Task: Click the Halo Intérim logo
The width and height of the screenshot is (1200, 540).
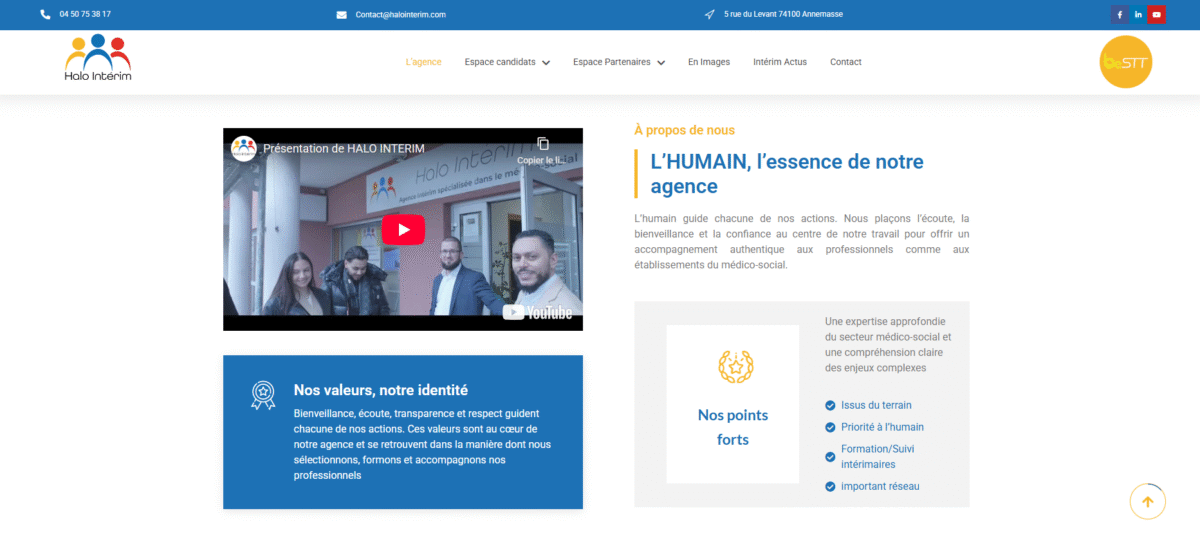Action: [x=98, y=58]
